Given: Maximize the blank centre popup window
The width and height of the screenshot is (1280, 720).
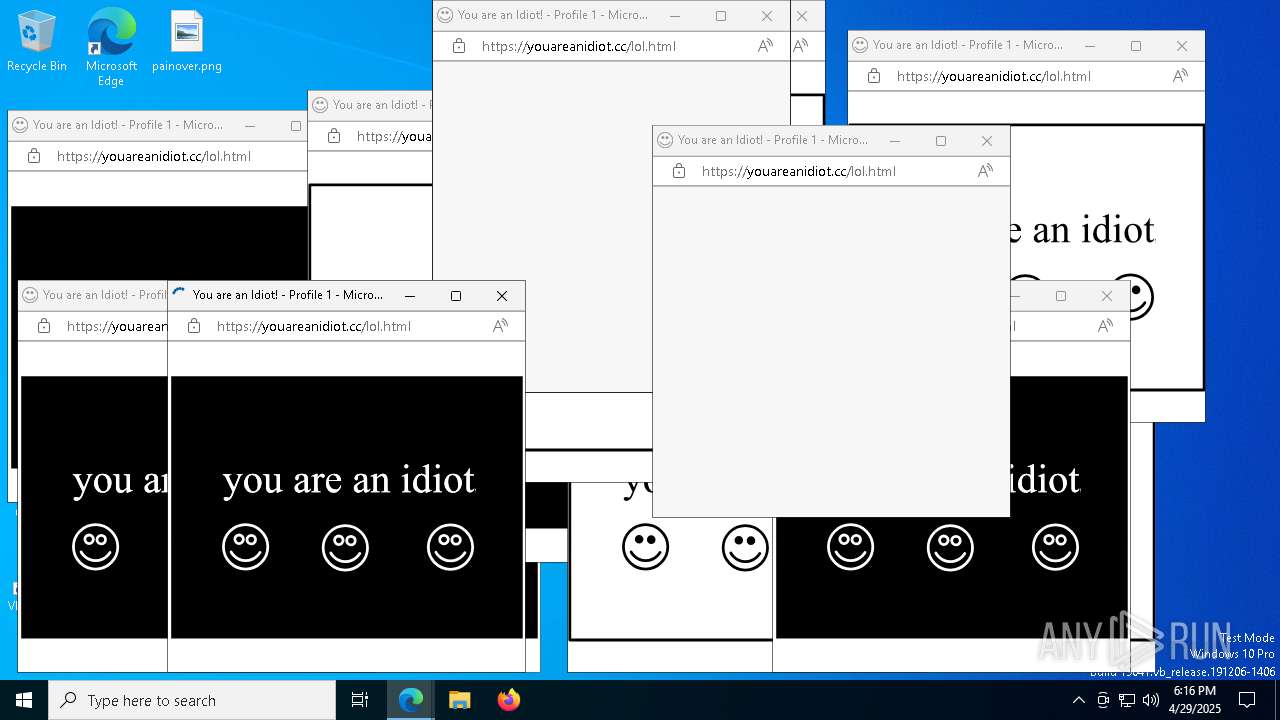Looking at the screenshot, I should 941,141.
